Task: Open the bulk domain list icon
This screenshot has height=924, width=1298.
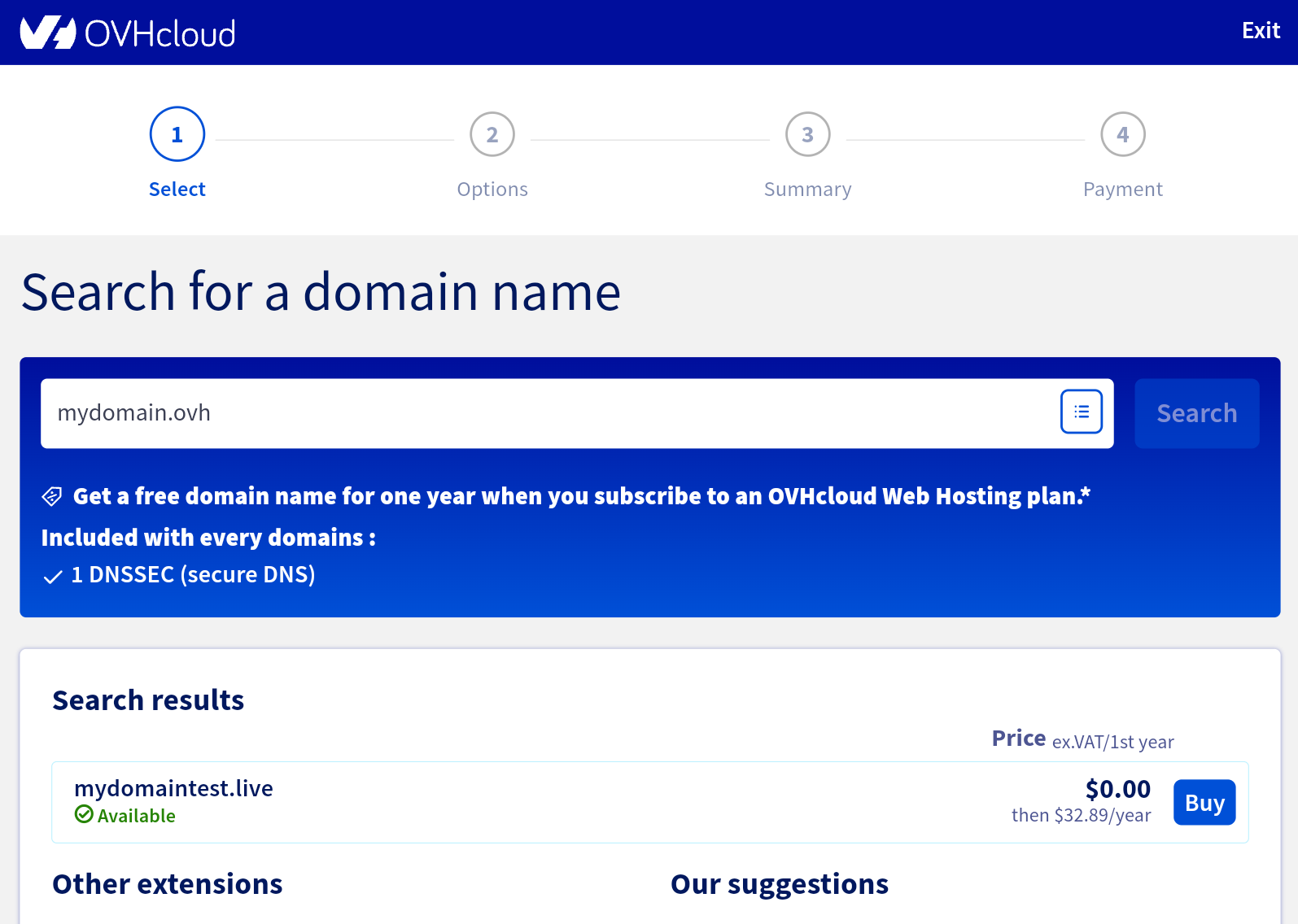Action: click(1081, 412)
